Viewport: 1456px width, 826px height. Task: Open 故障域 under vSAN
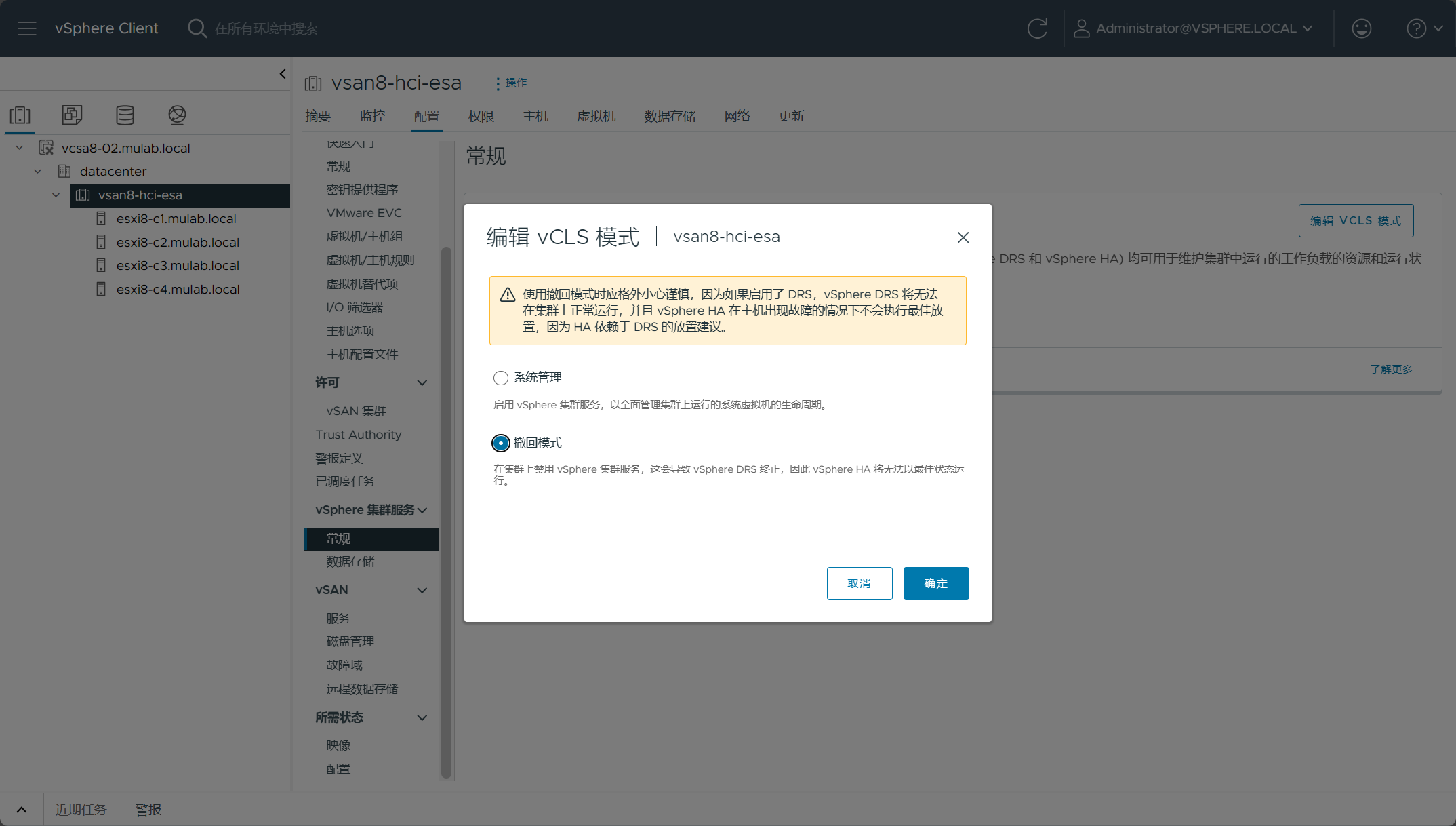pos(344,665)
